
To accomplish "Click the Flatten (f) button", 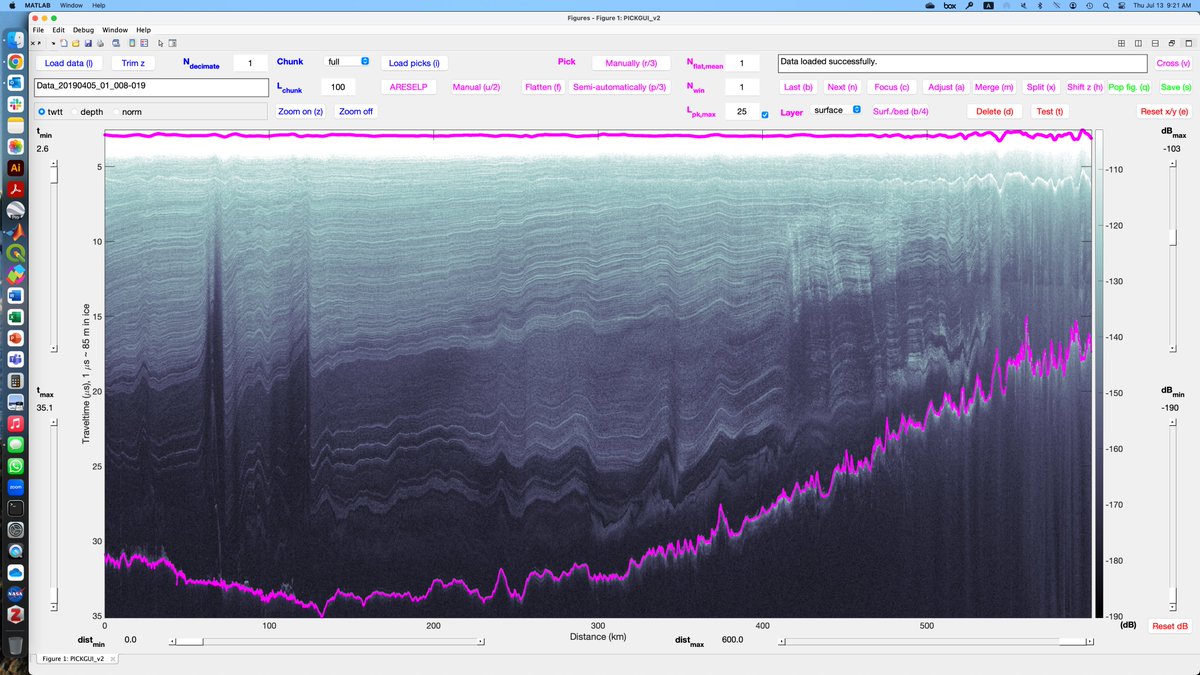I will 544,87.
